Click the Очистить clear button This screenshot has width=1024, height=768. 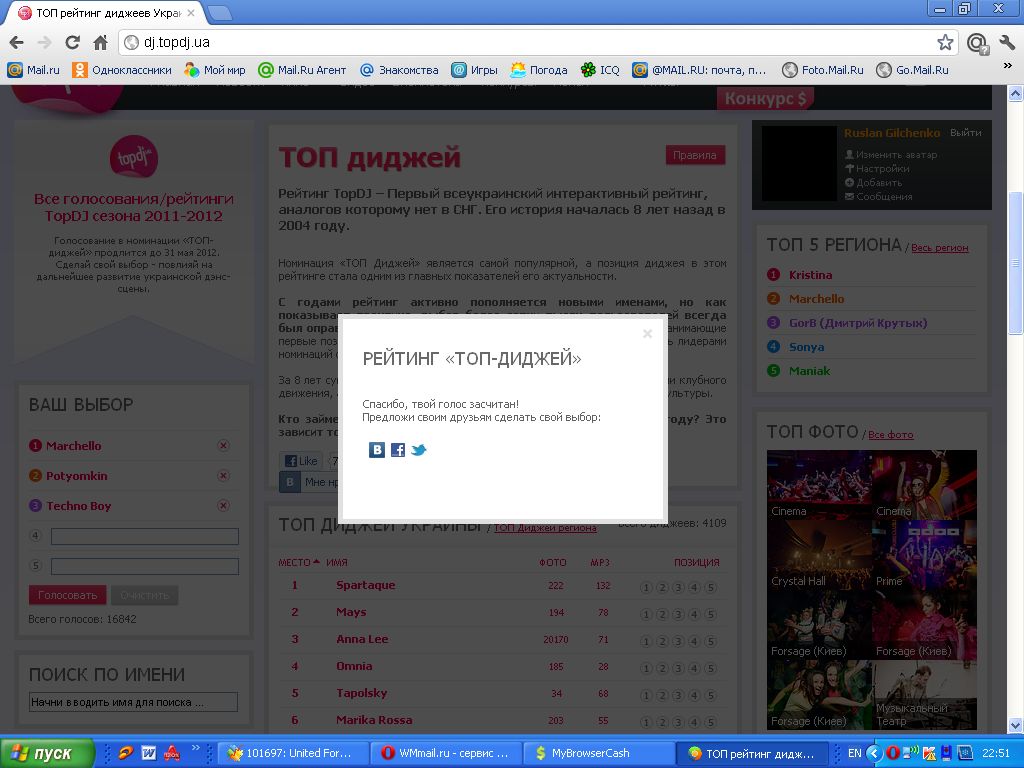[144, 595]
